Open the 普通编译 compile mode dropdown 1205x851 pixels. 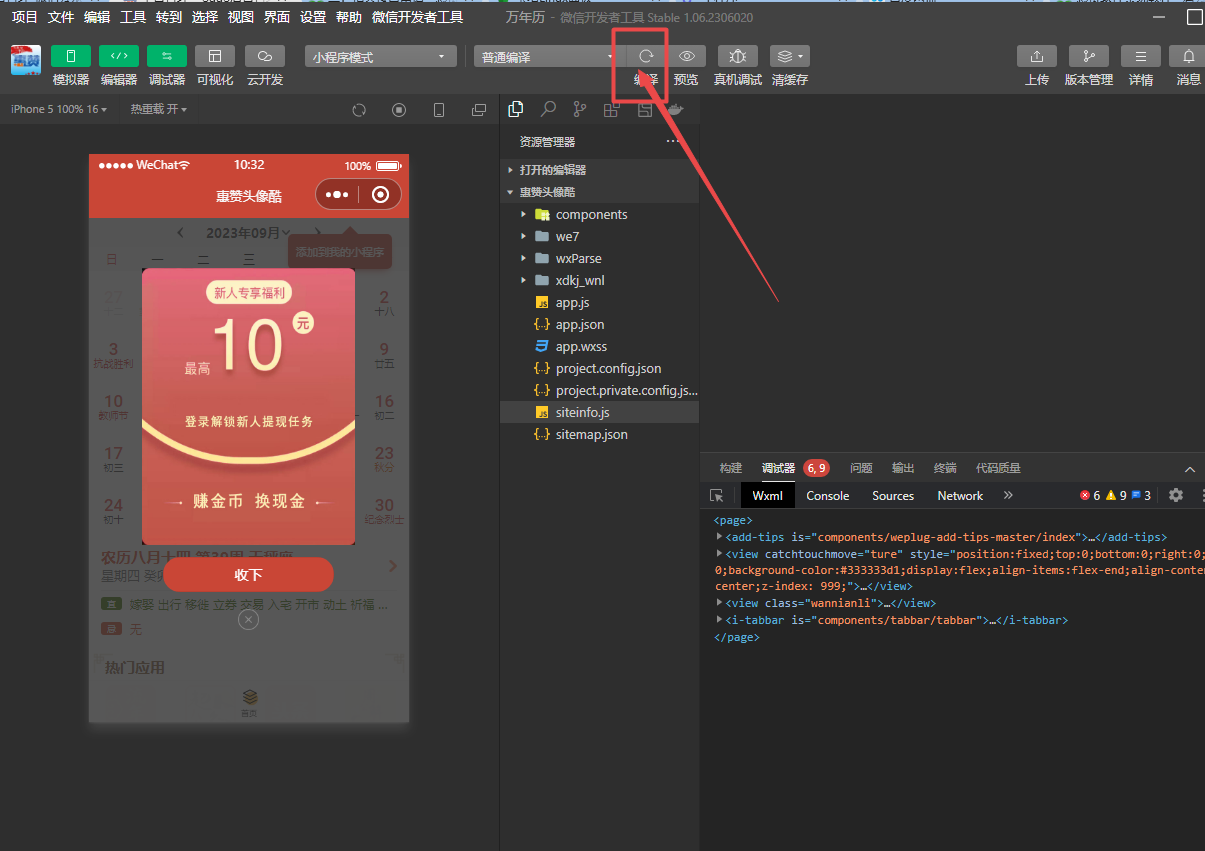[546, 57]
